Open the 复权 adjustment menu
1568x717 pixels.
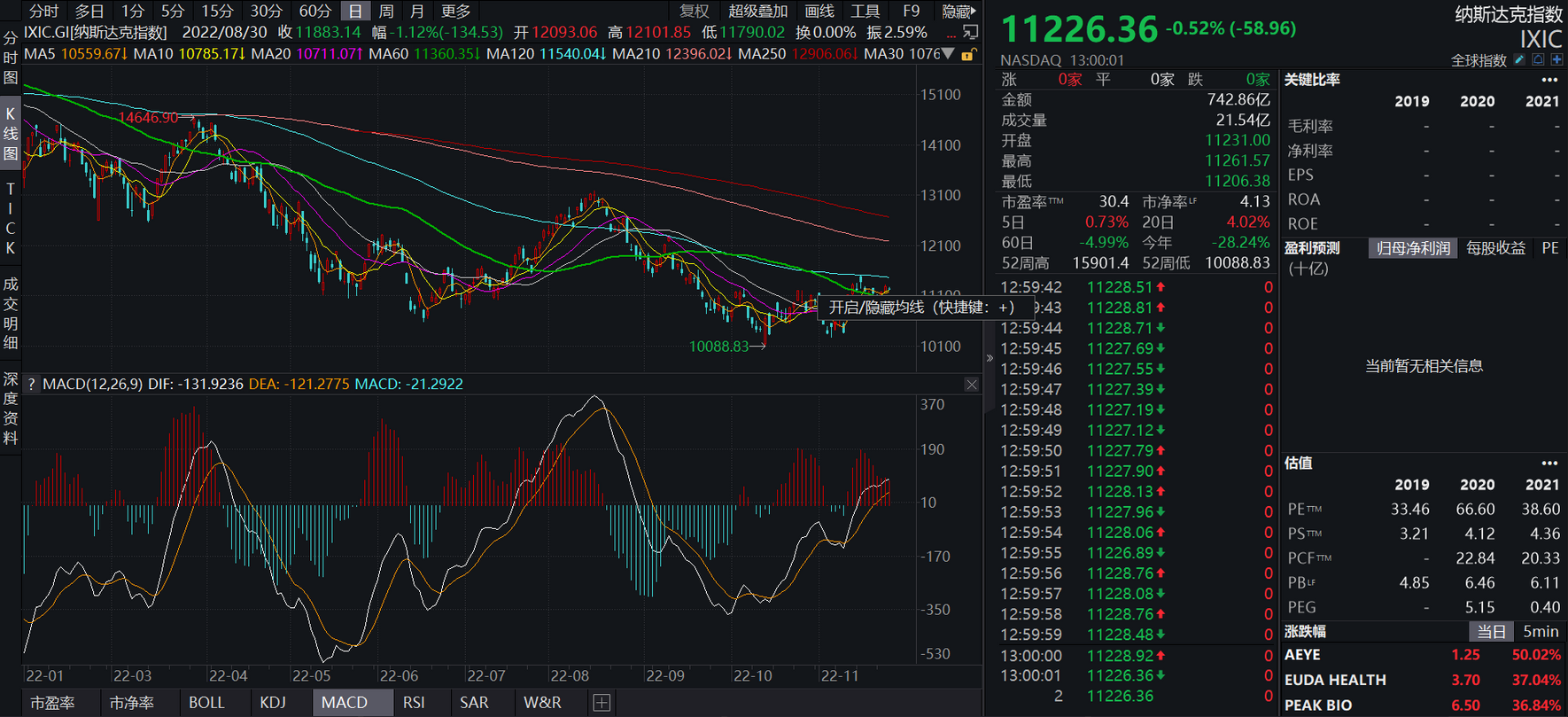[695, 11]
